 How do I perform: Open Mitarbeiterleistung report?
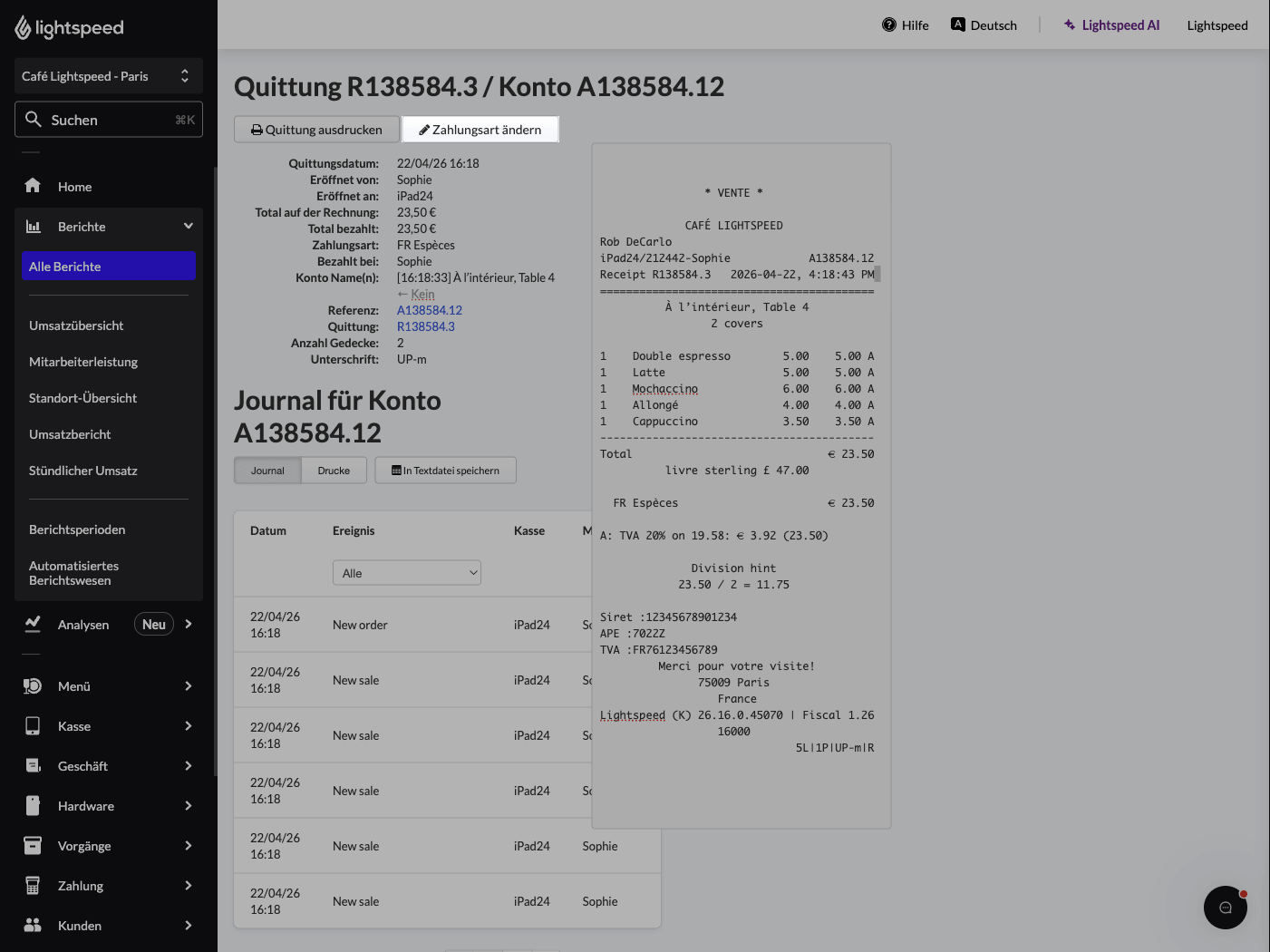click(x=83, y=362)
